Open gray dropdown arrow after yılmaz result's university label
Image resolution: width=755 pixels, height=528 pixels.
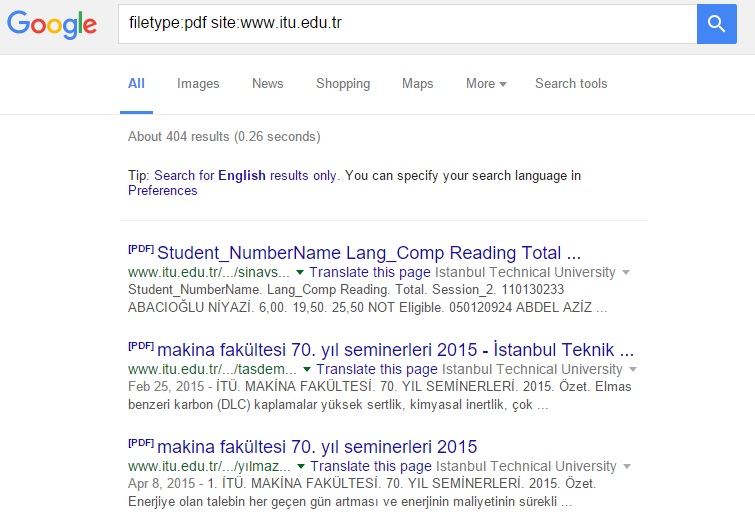627,466
